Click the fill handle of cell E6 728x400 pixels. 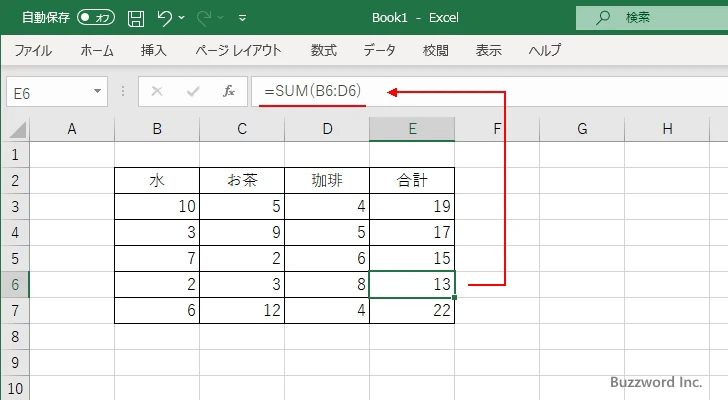tap(454, 297)
